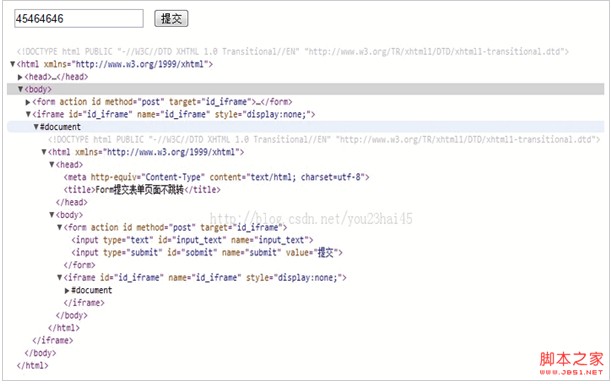This screenshot has width=611, height=384.
Task: Click the text field containing 45464646
Action: [79, 18]
